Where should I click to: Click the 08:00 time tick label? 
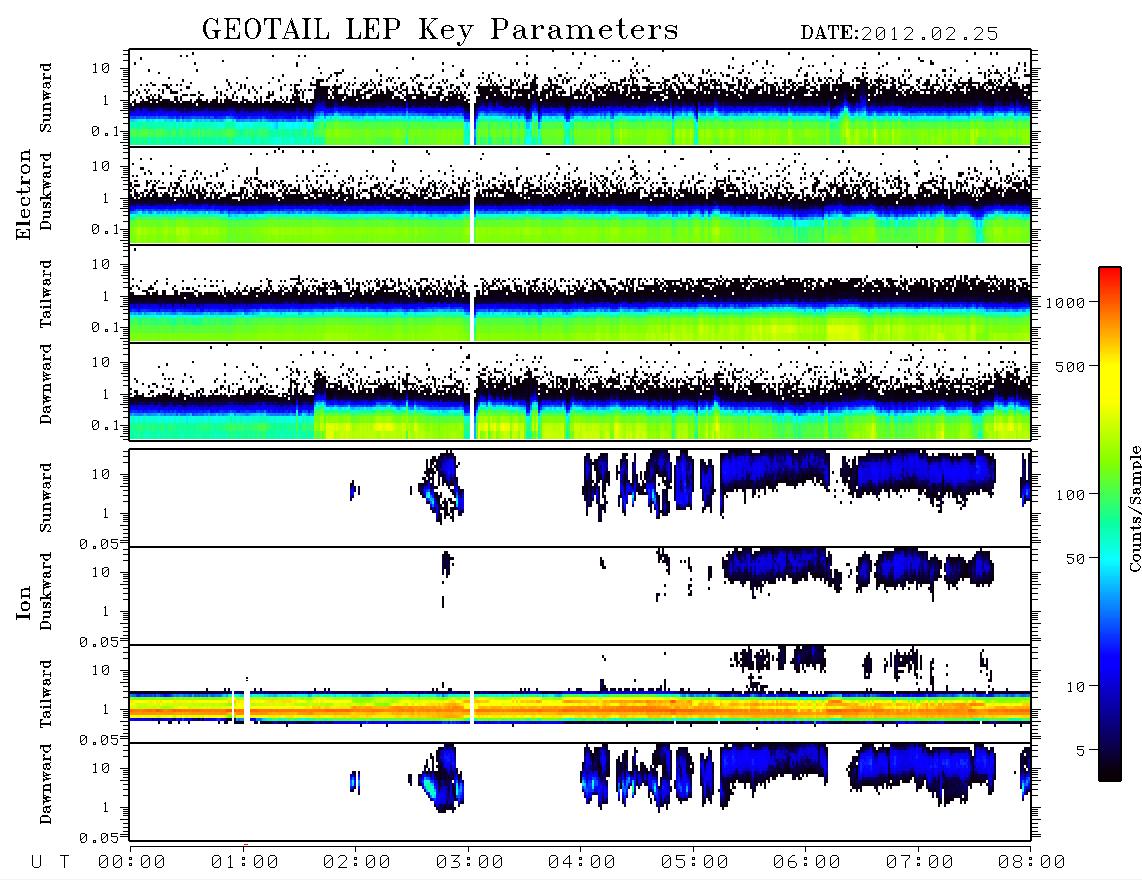pos(1032,862)
